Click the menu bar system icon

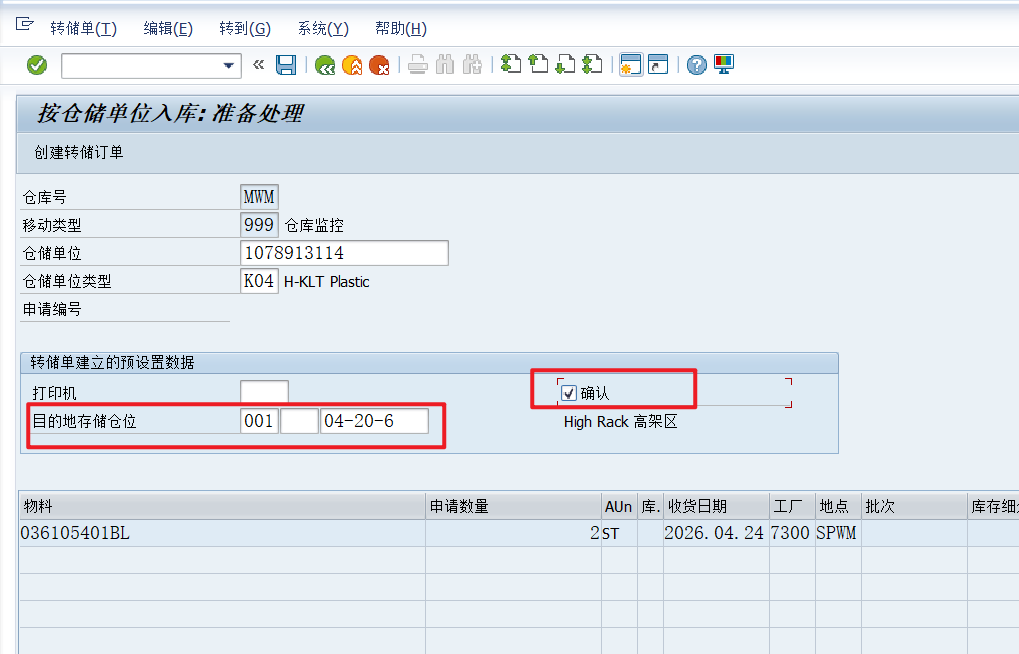(24, 25)
